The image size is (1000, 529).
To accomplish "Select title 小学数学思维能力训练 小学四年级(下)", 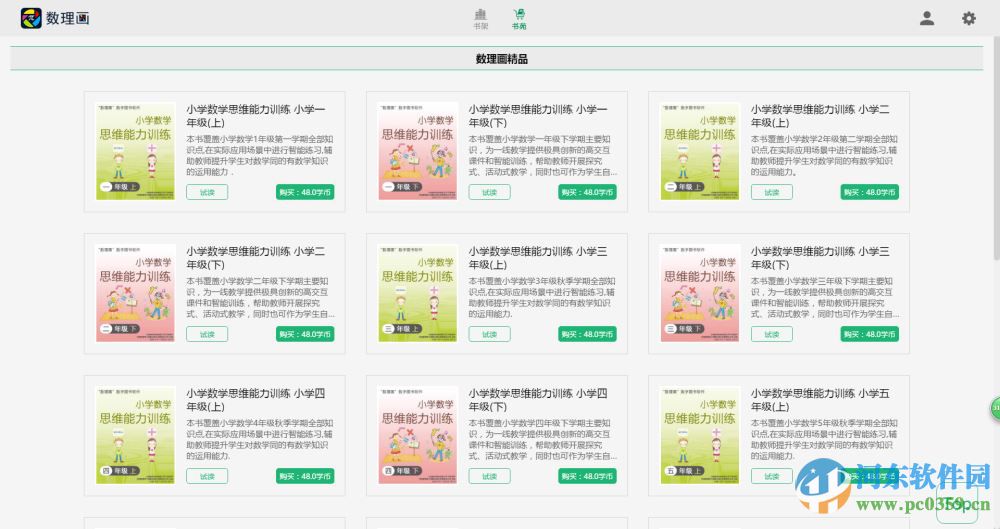I will (538, 400).
